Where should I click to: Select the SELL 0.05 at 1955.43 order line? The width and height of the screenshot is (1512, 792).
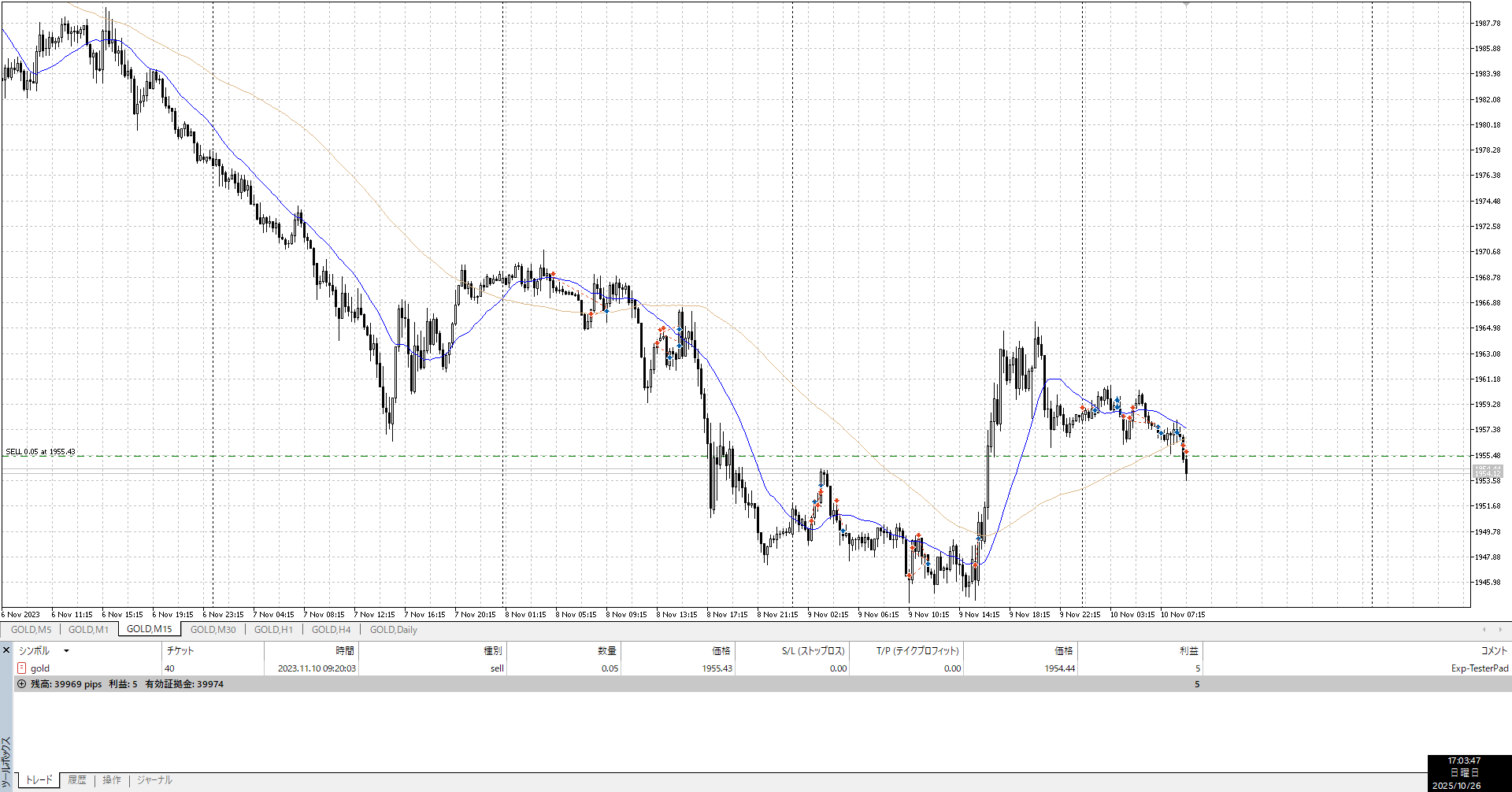[41, 453]
